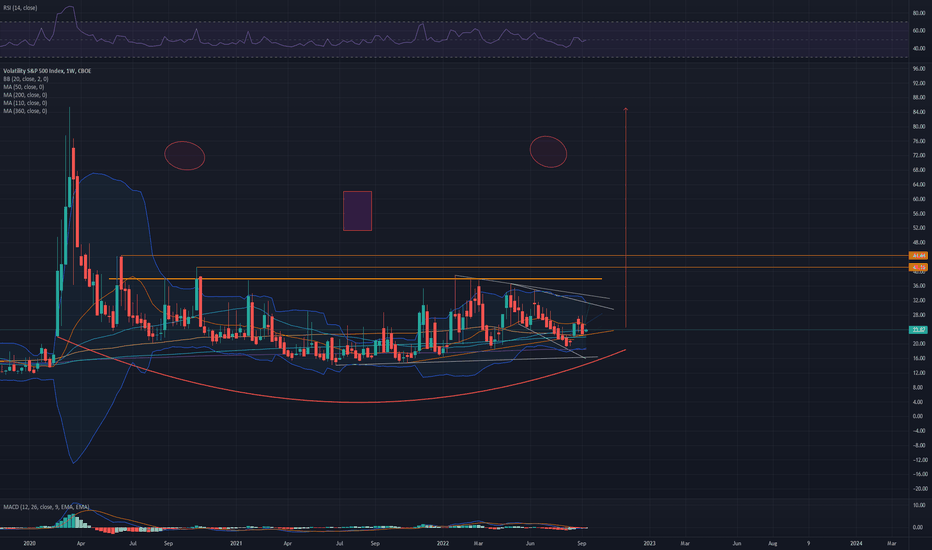932x550 pixels.
Task: Click the 84.00 price axis value
Action: click(918, 112)
